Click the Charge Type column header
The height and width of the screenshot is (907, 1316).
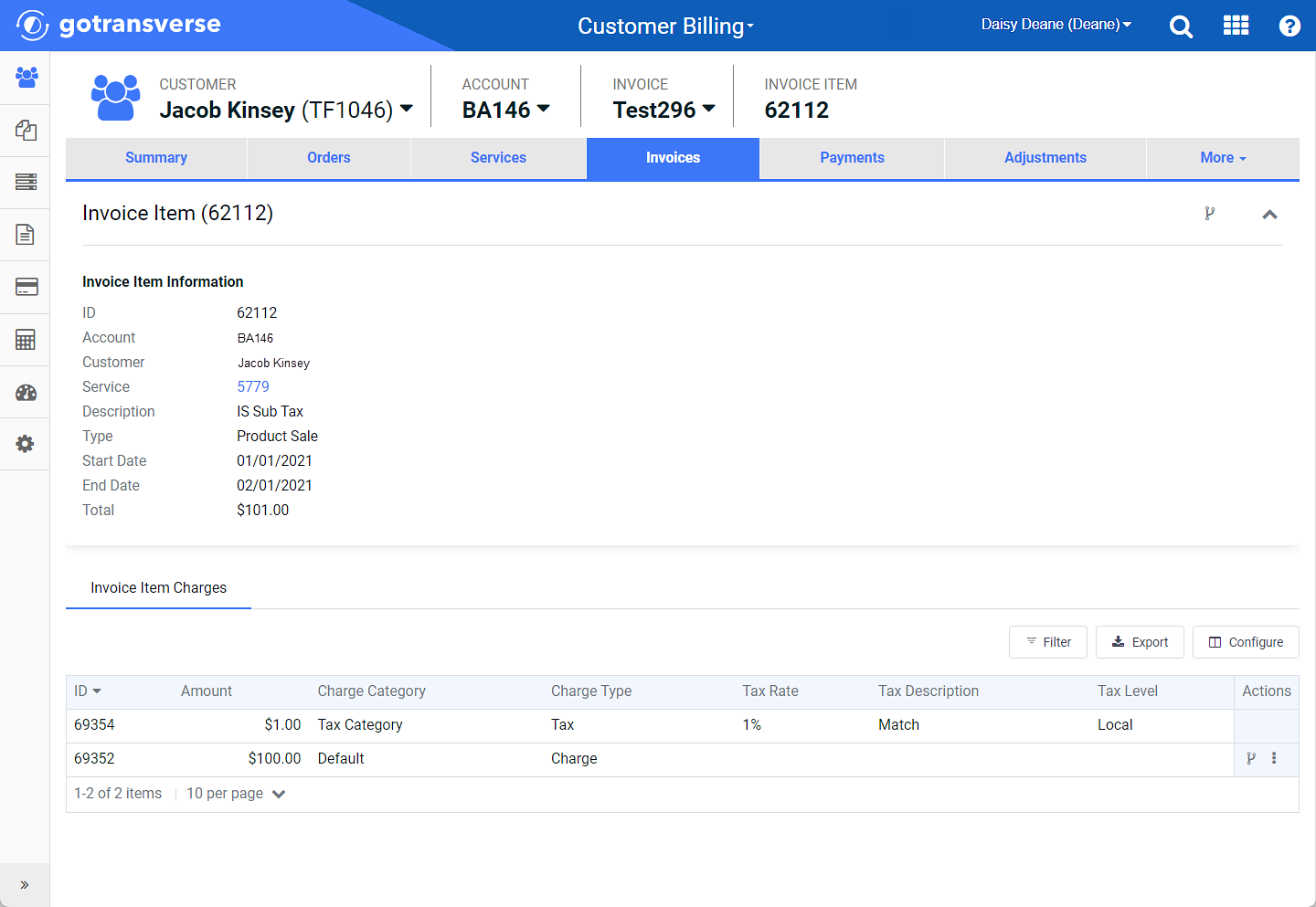click(591, 691)
